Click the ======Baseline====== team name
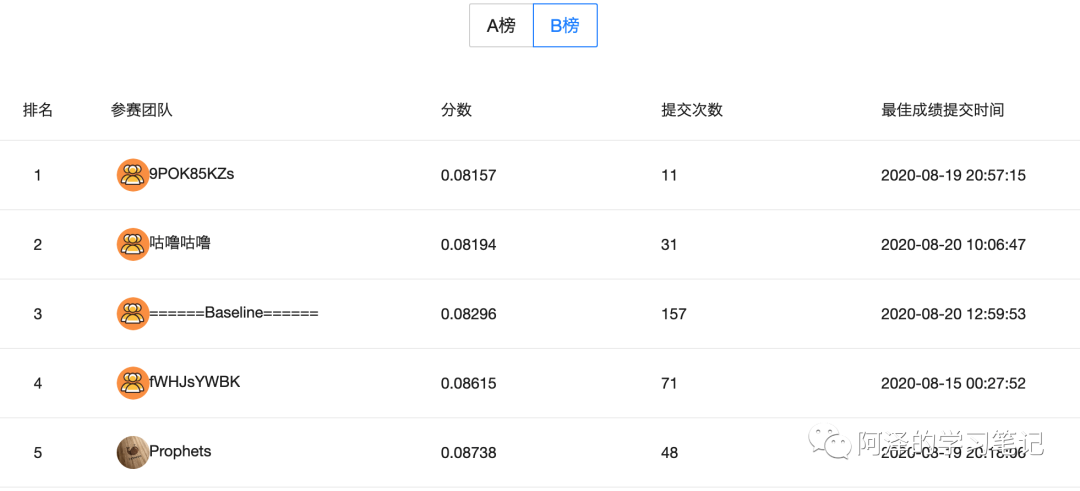The image size is (1080, 491). 234,312
